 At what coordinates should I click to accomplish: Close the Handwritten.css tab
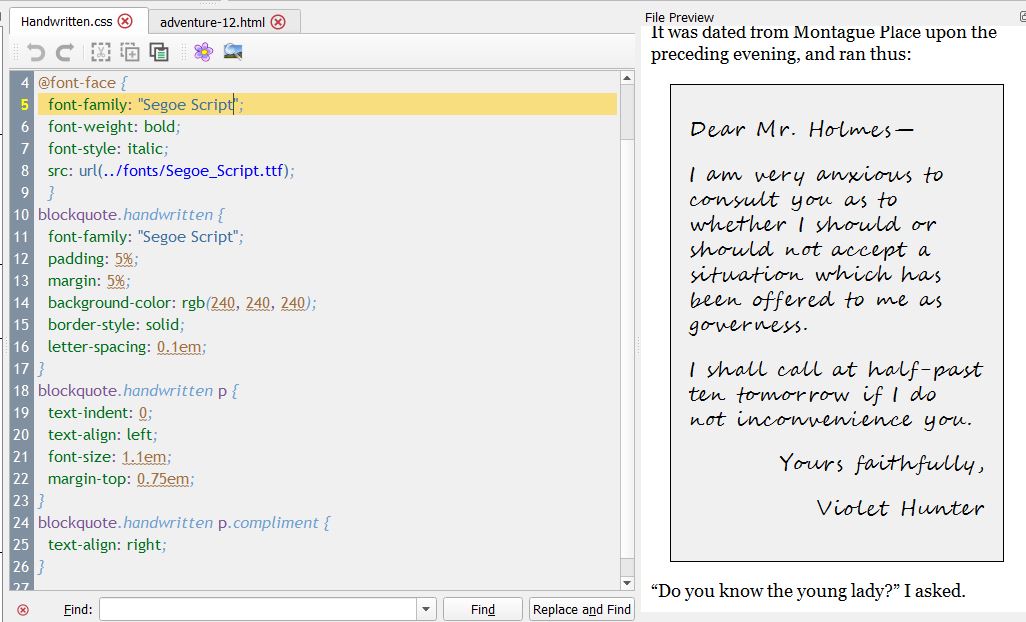pos(125,21)
